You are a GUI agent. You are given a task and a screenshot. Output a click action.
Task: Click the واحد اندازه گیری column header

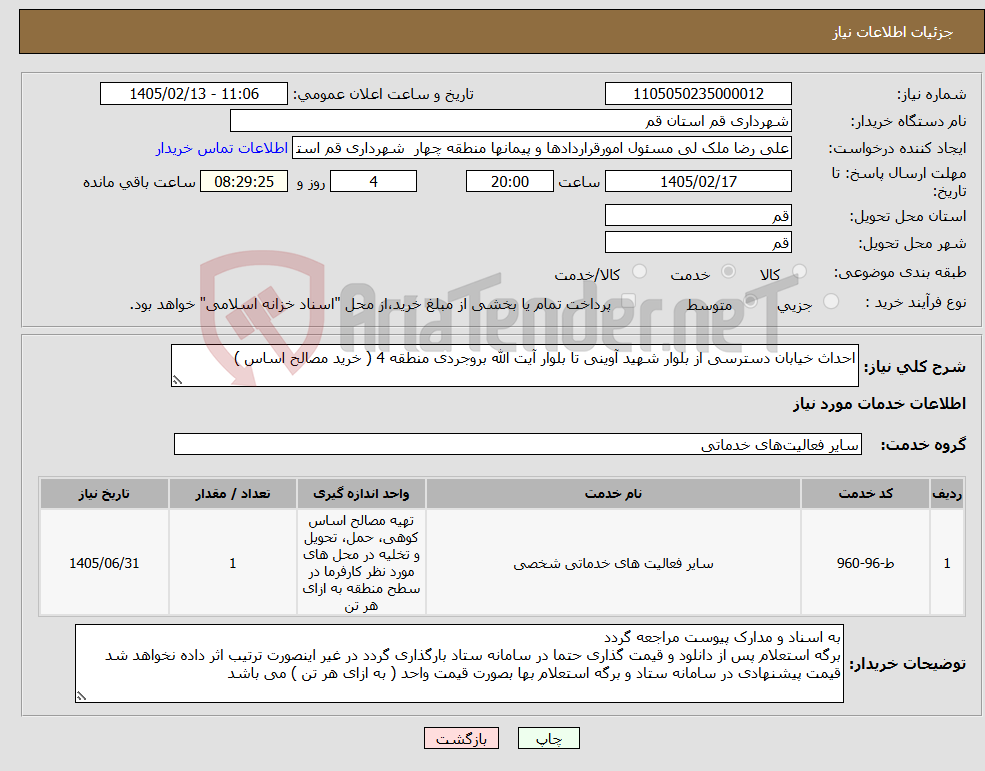click(361, 493)
